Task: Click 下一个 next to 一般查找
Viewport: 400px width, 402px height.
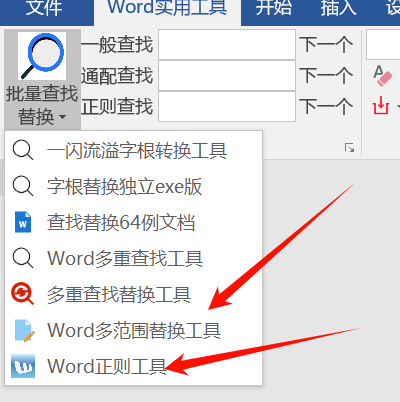Action: point(326,45)
